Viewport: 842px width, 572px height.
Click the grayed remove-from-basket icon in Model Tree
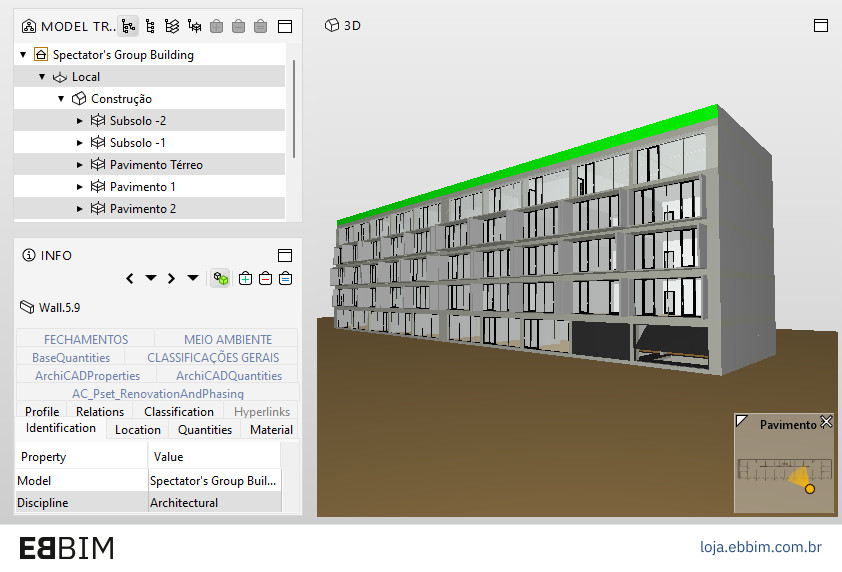pyautogui.click(x=238, y=26)
